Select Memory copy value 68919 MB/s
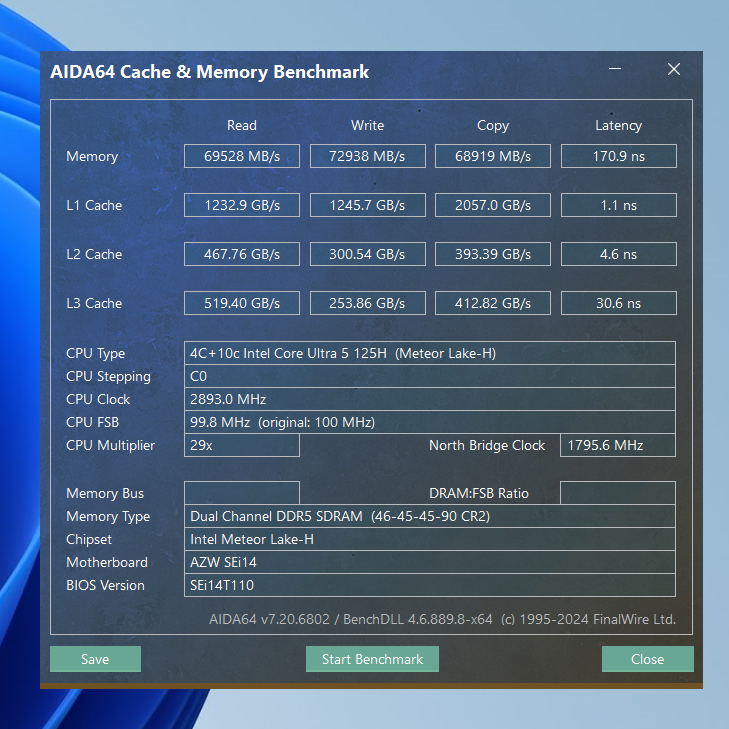 pyautogui.click(x=493, y=156)
